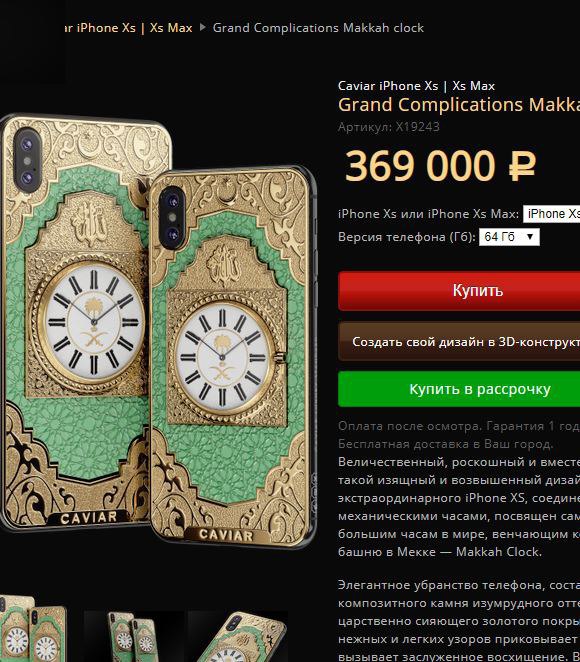Select first product thumbnail with two phones
580x662 pixels.
point(33,629)
